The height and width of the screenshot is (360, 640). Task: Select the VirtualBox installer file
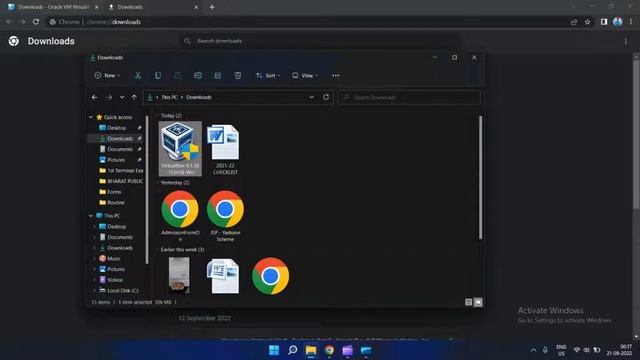tap(180, 149)
